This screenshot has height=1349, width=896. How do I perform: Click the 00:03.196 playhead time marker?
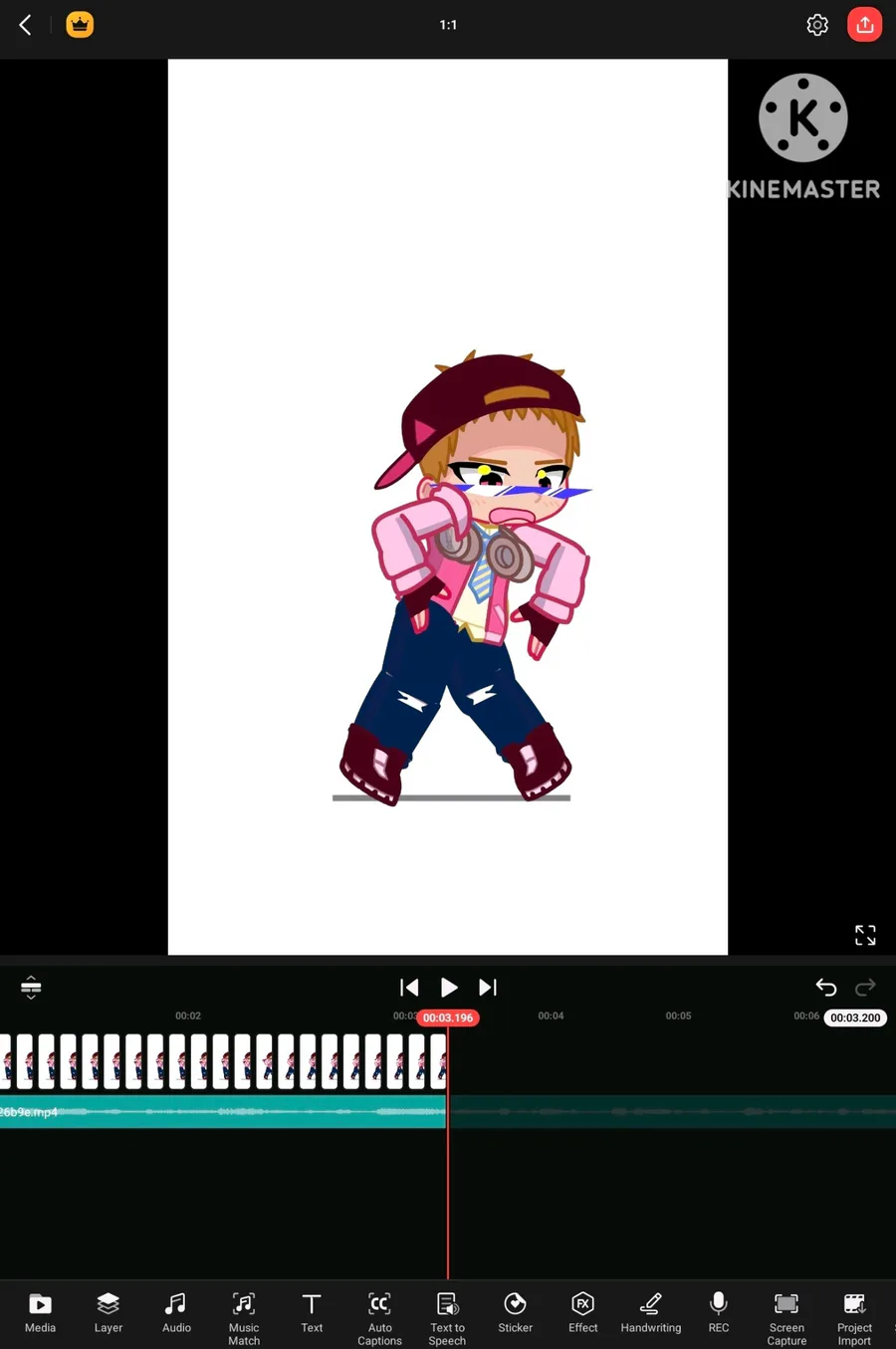(448, 1017)
